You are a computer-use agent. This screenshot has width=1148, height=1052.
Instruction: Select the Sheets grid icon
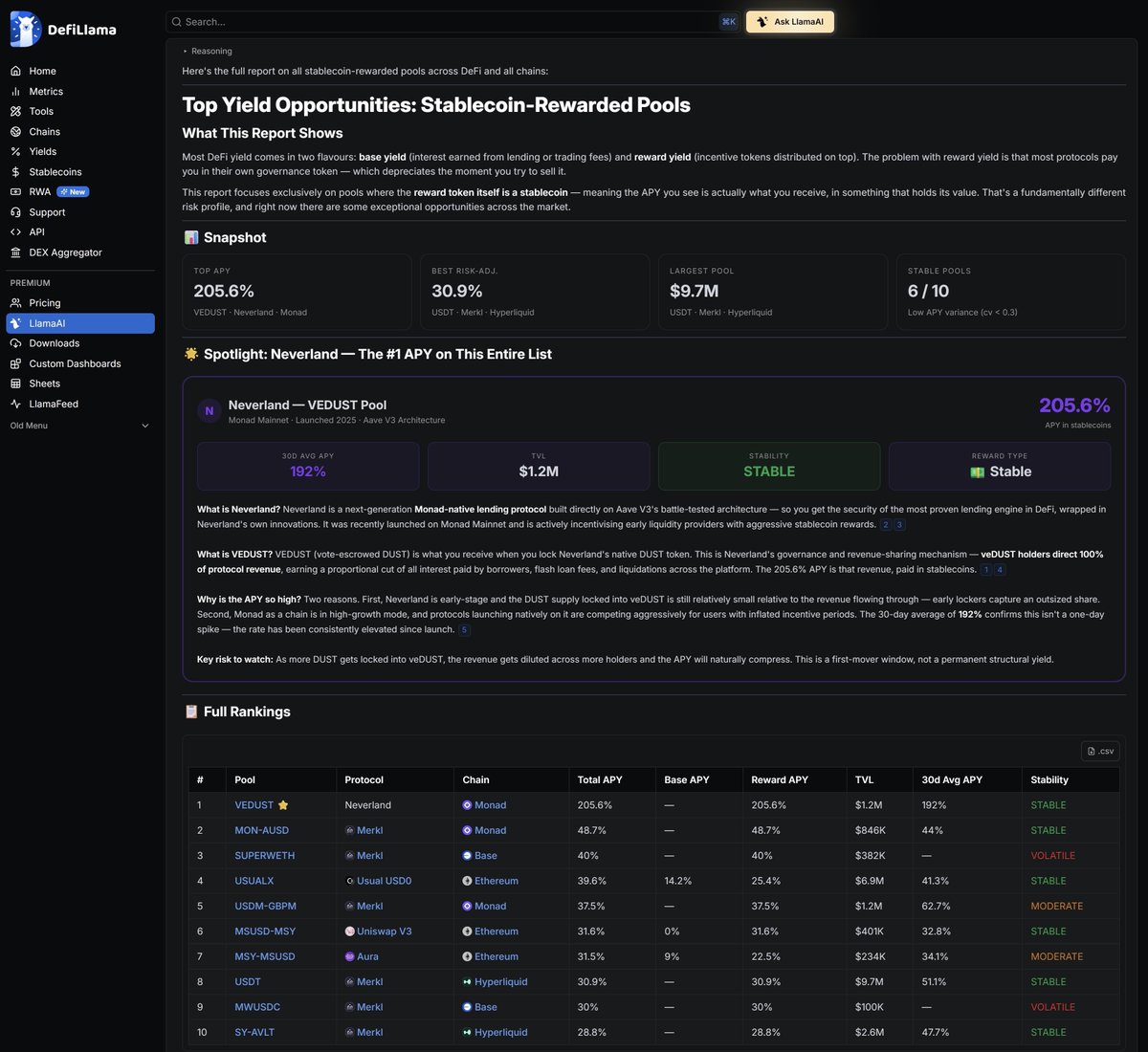pyautogui.click(x=15, y=384)
